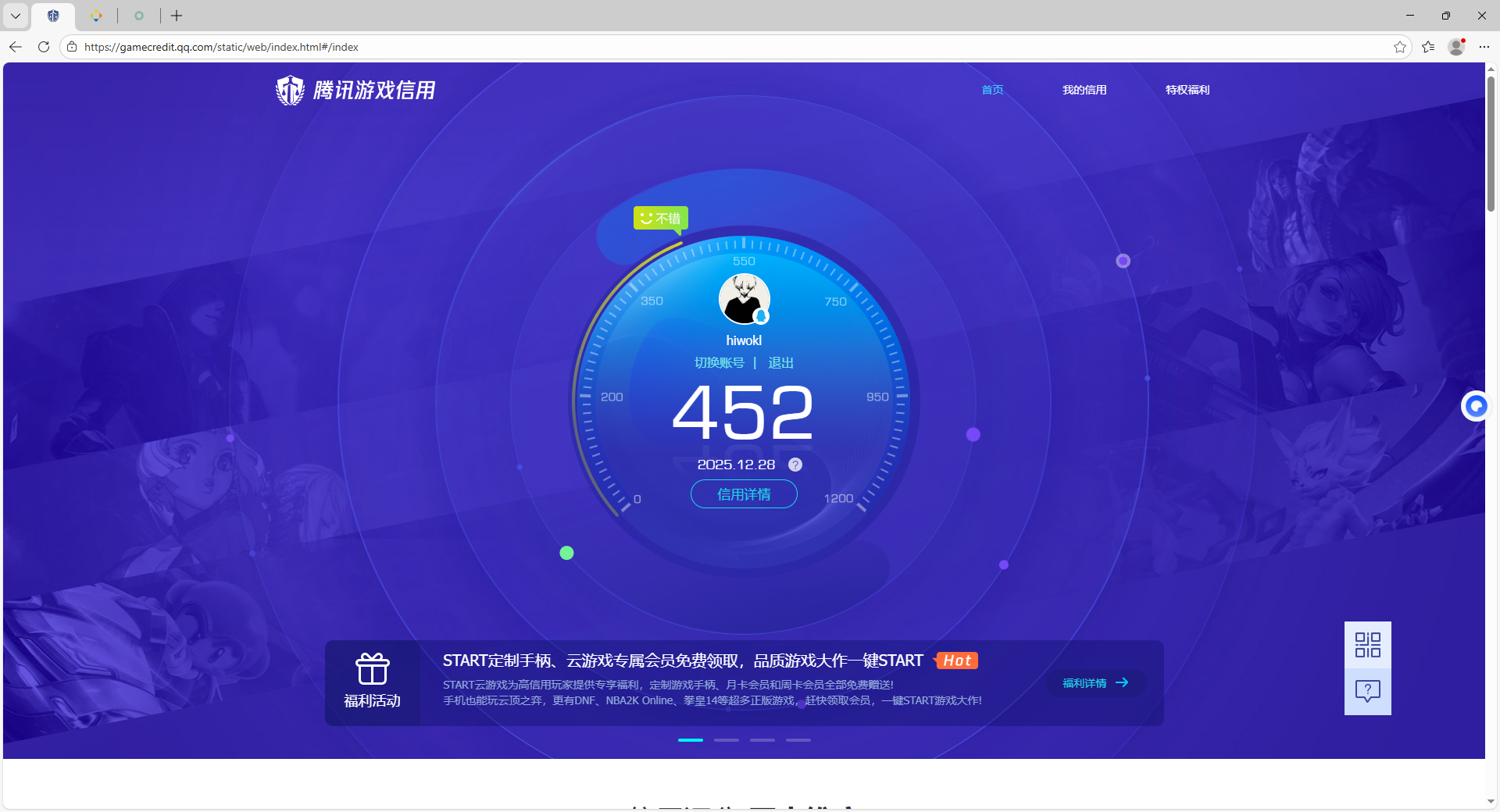
Task: Click the floating blue assistant bubble on right edge
Action: 1476,406
